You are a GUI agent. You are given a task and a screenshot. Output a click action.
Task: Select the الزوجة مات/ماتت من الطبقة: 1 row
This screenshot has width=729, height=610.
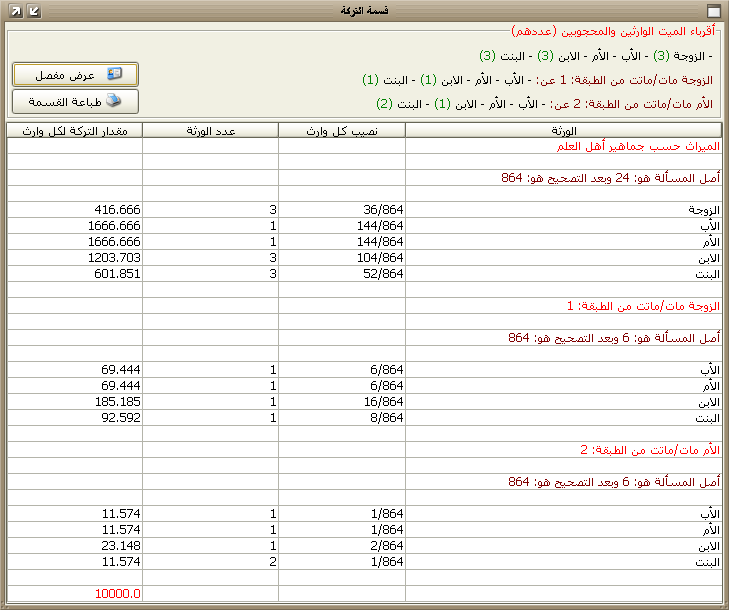(x=364, y=306)
